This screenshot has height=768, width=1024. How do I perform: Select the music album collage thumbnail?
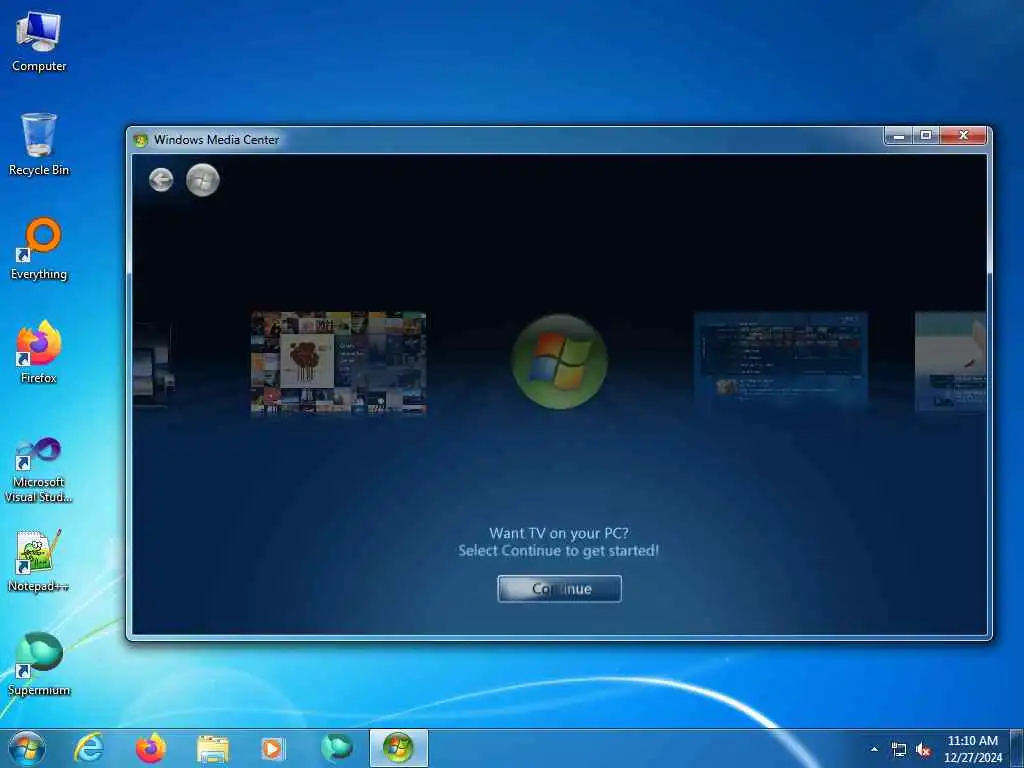(x=338, y=362)
